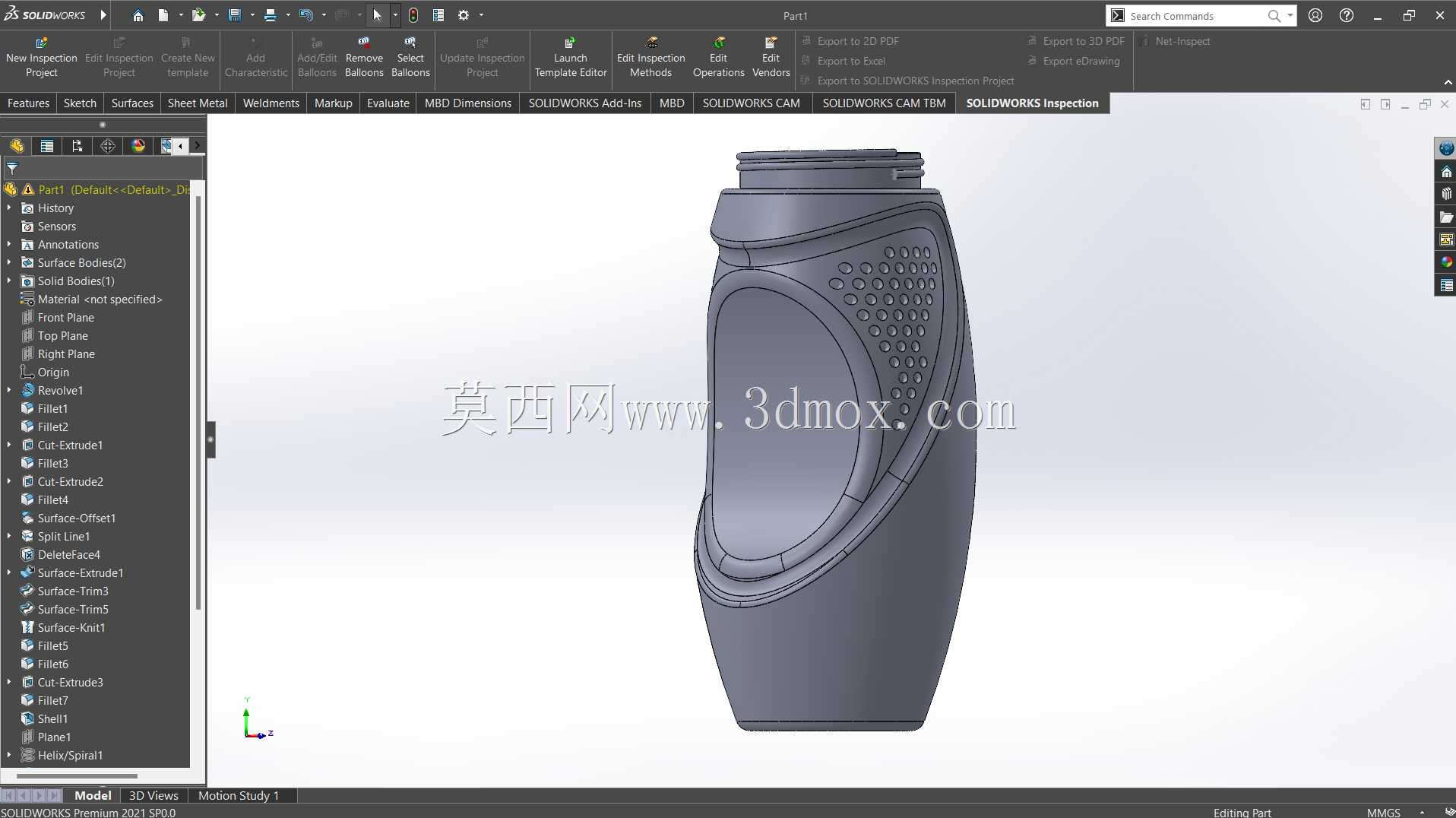Expand the Revolve1 feature
This screenshot has height=818, width=1456.
[9, 390]
